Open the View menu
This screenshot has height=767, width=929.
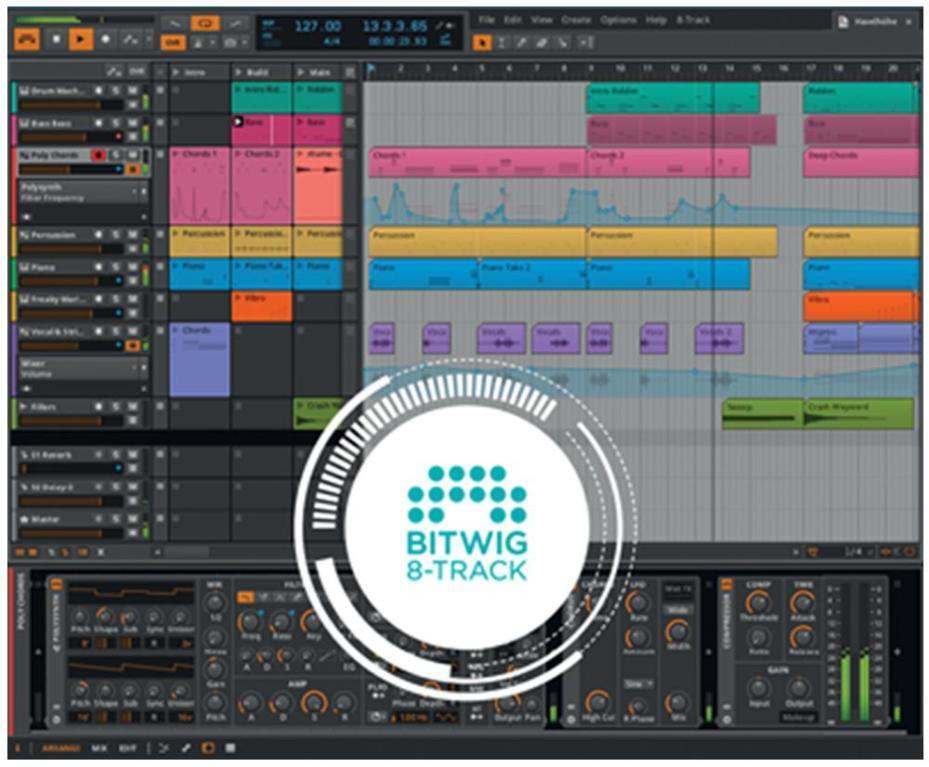coord(542,20)
